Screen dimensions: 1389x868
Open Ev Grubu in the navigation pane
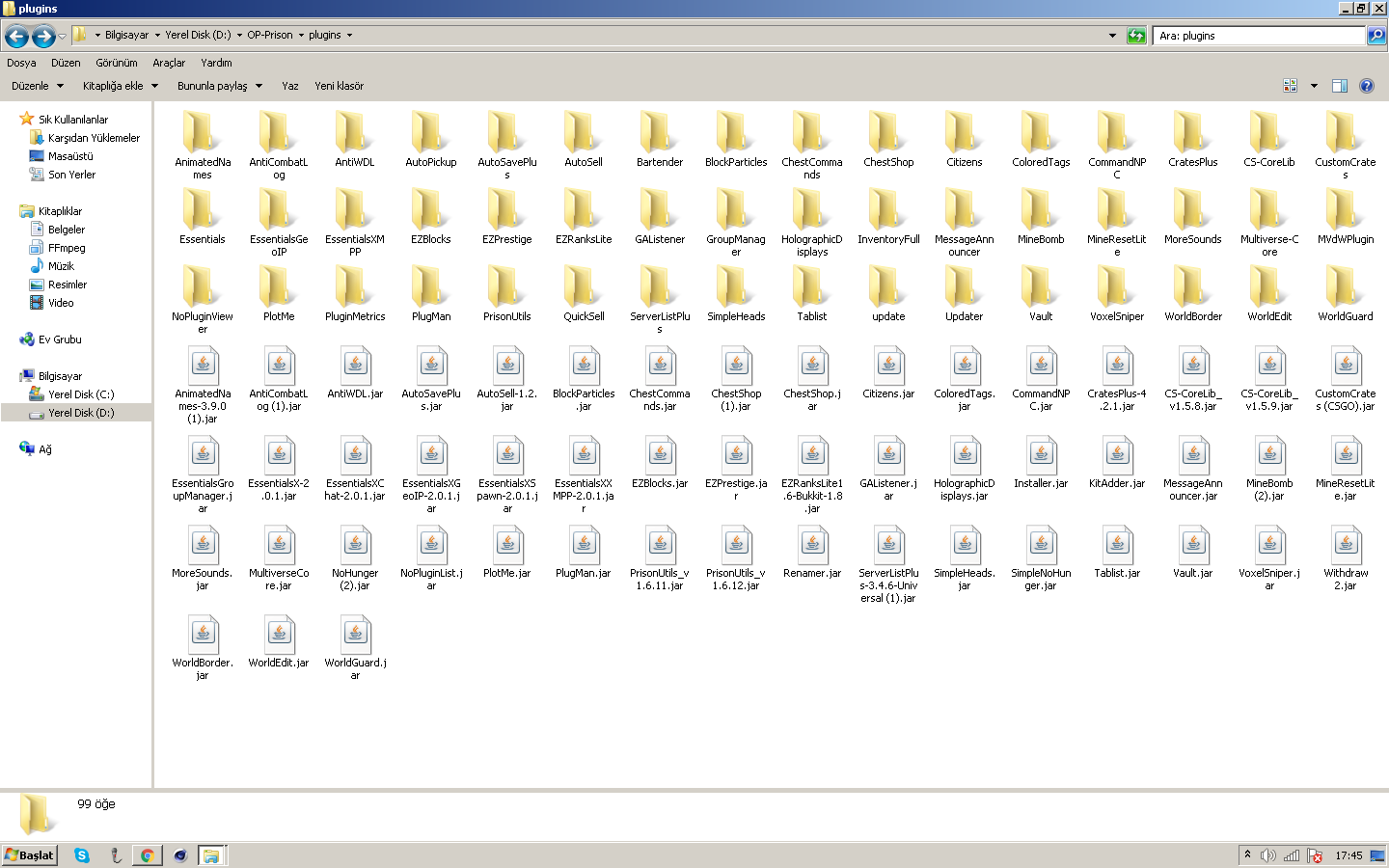click(x=50, y=339)
